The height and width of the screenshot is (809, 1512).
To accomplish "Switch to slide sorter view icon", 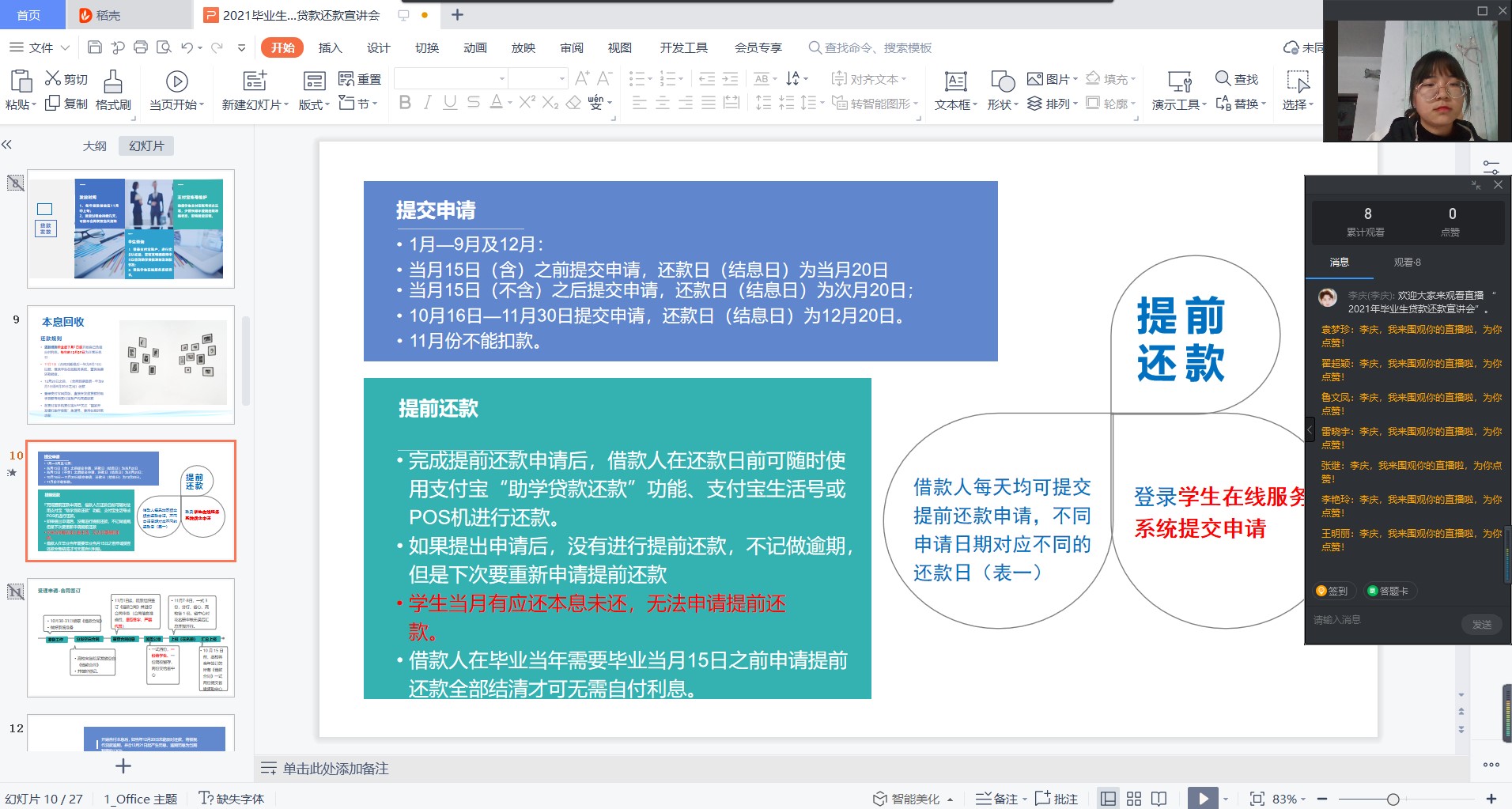I will tap(1133, 799).
